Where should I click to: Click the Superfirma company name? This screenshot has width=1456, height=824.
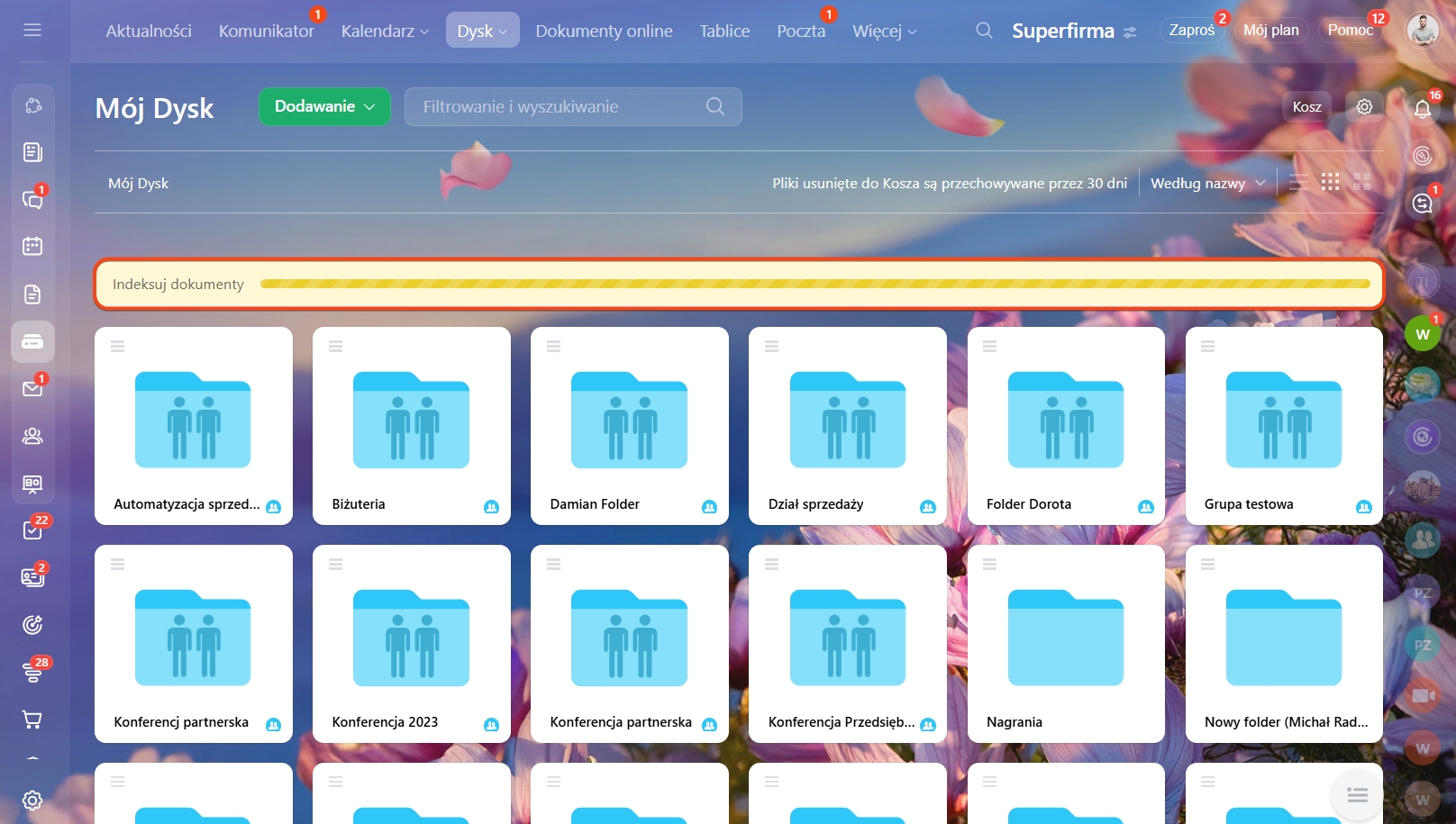click(1063, 31)
